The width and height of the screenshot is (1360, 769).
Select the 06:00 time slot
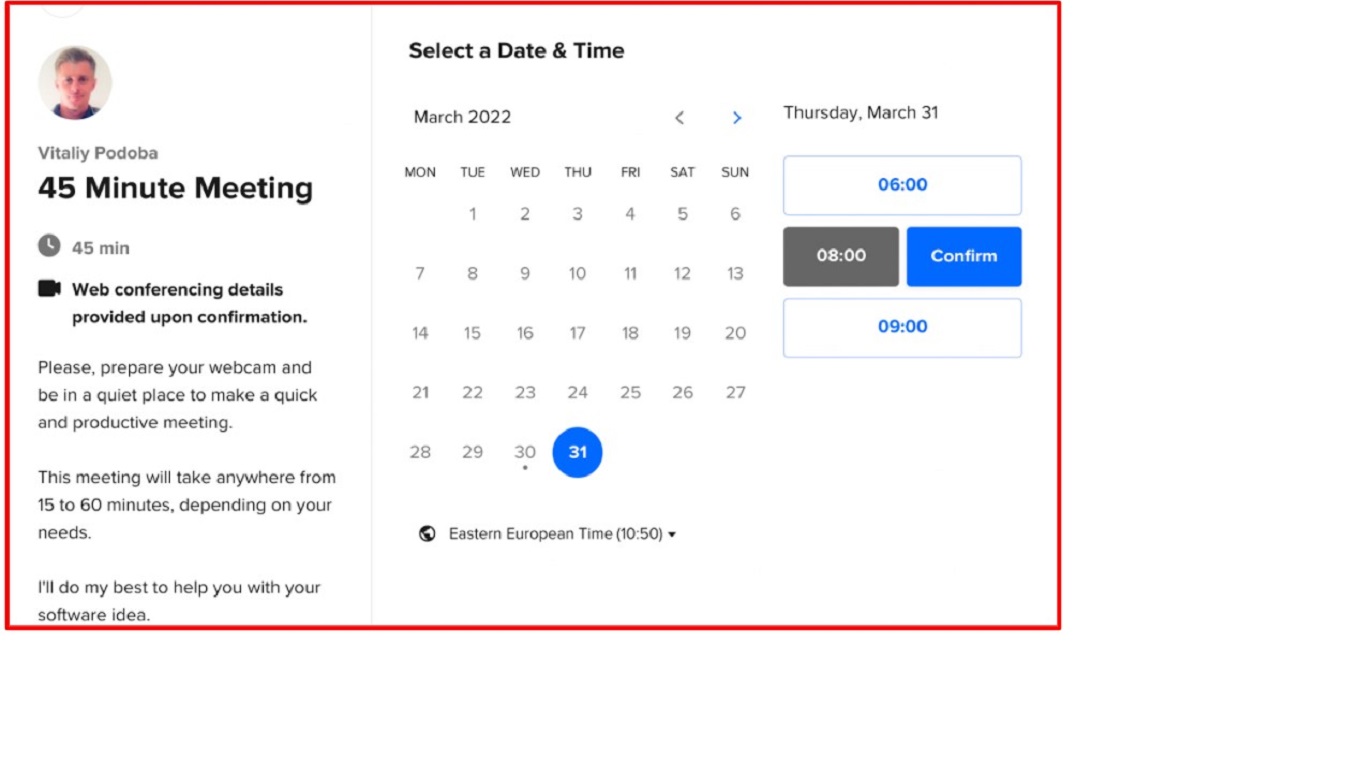click(x=902, y=185)
